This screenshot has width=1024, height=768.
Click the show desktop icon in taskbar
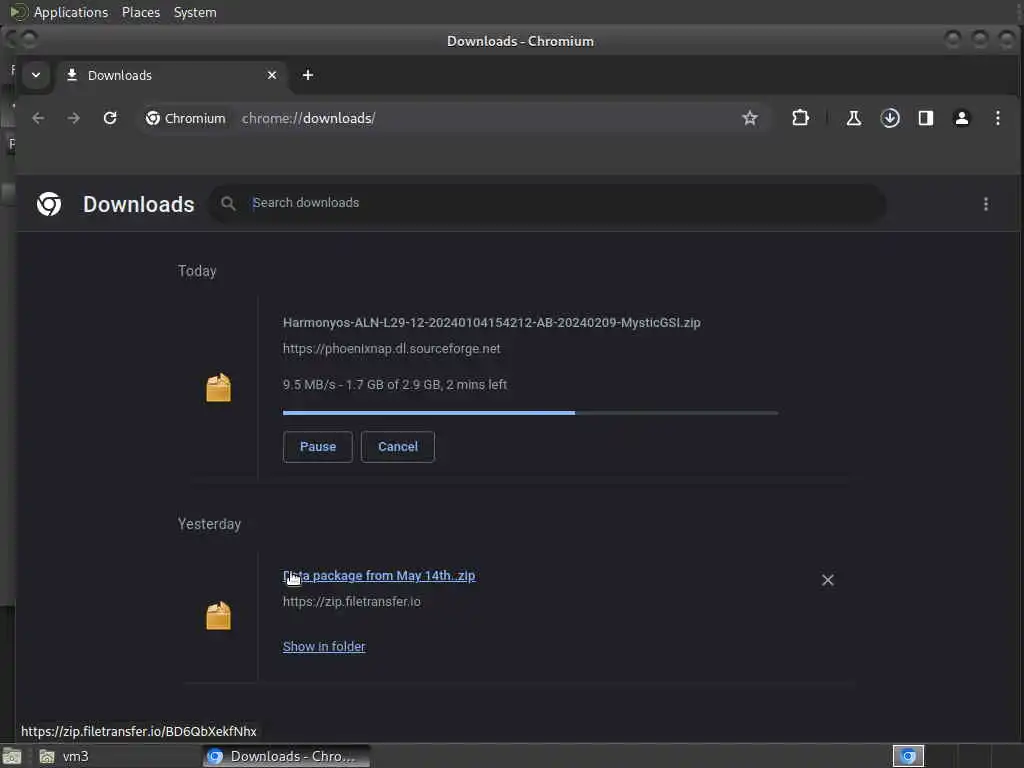click(x=12, y=756)
